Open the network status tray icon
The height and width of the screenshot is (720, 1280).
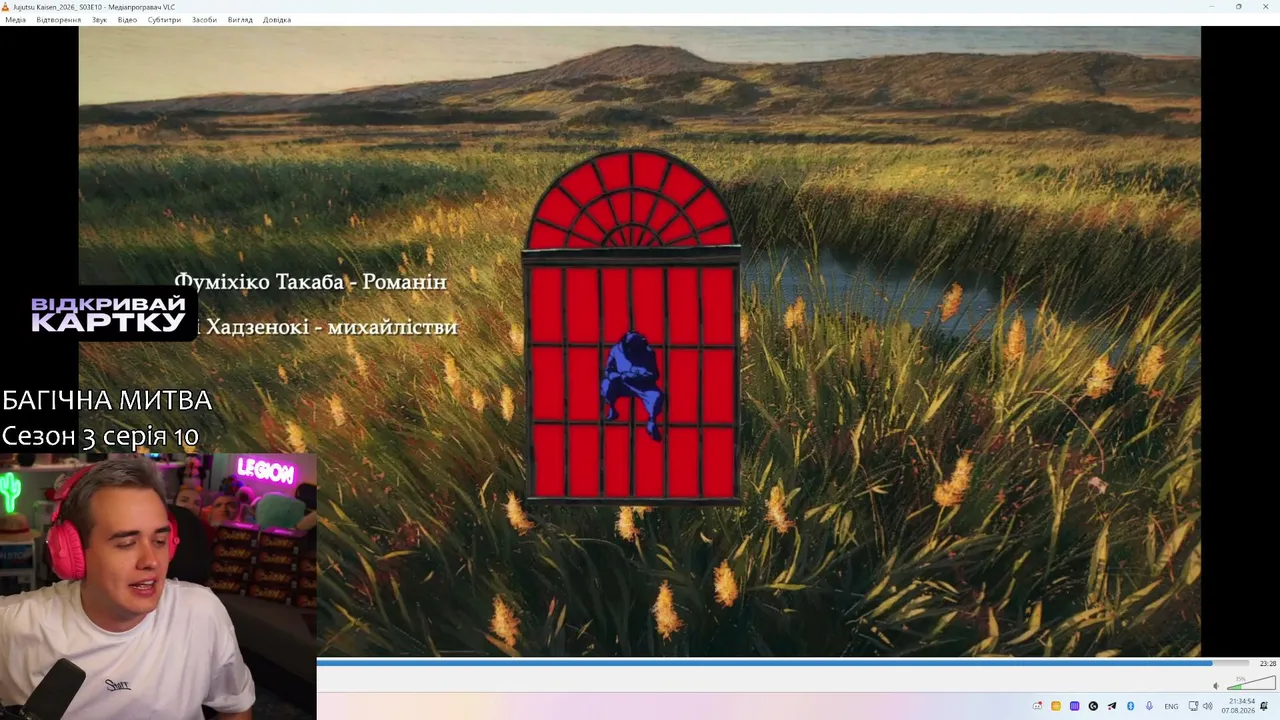(x=1193, y=706)
